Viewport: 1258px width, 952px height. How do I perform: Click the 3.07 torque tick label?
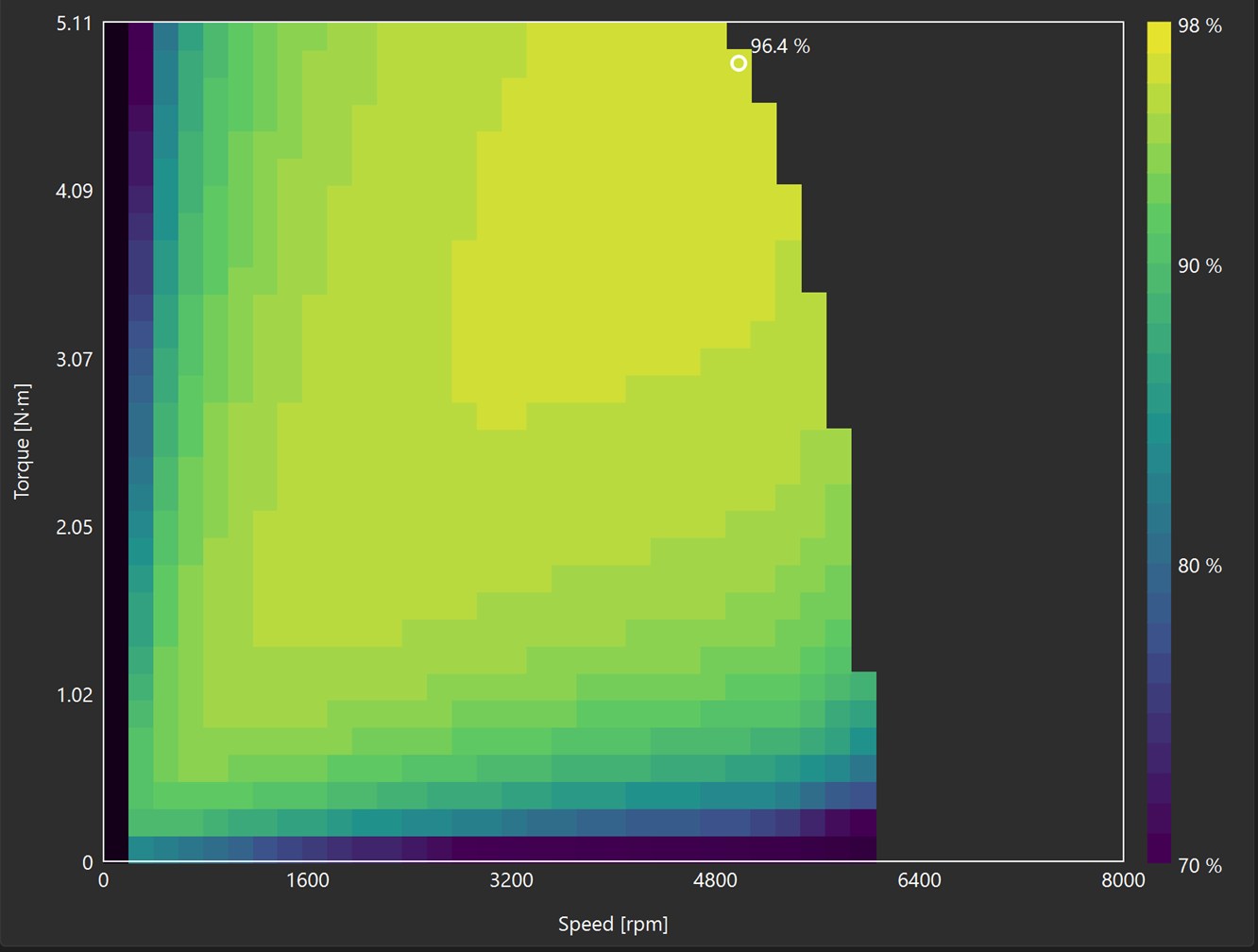point(75,359)
